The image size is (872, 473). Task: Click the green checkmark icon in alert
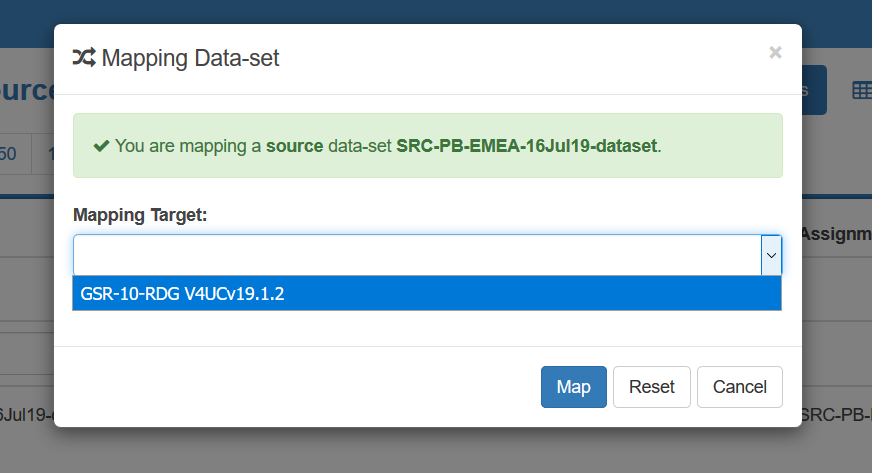pyautogui.click(x=101, y=146)
